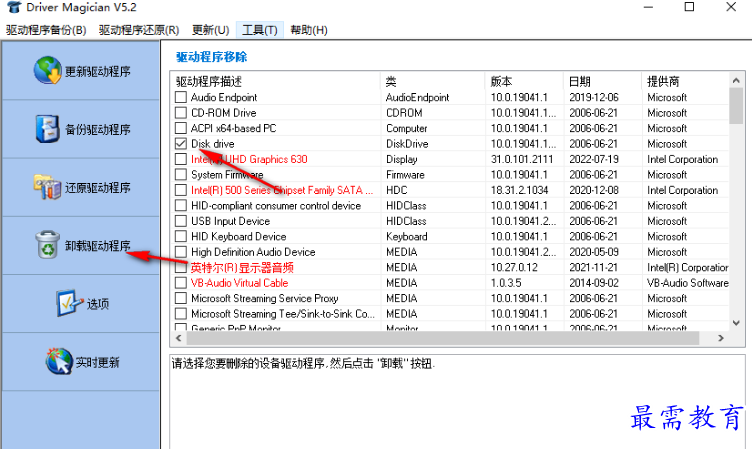Viewport: 752px width, 449px height.
Task: Click the 更新驱动程序 sidebar label
Action: (x=98, y=71)
